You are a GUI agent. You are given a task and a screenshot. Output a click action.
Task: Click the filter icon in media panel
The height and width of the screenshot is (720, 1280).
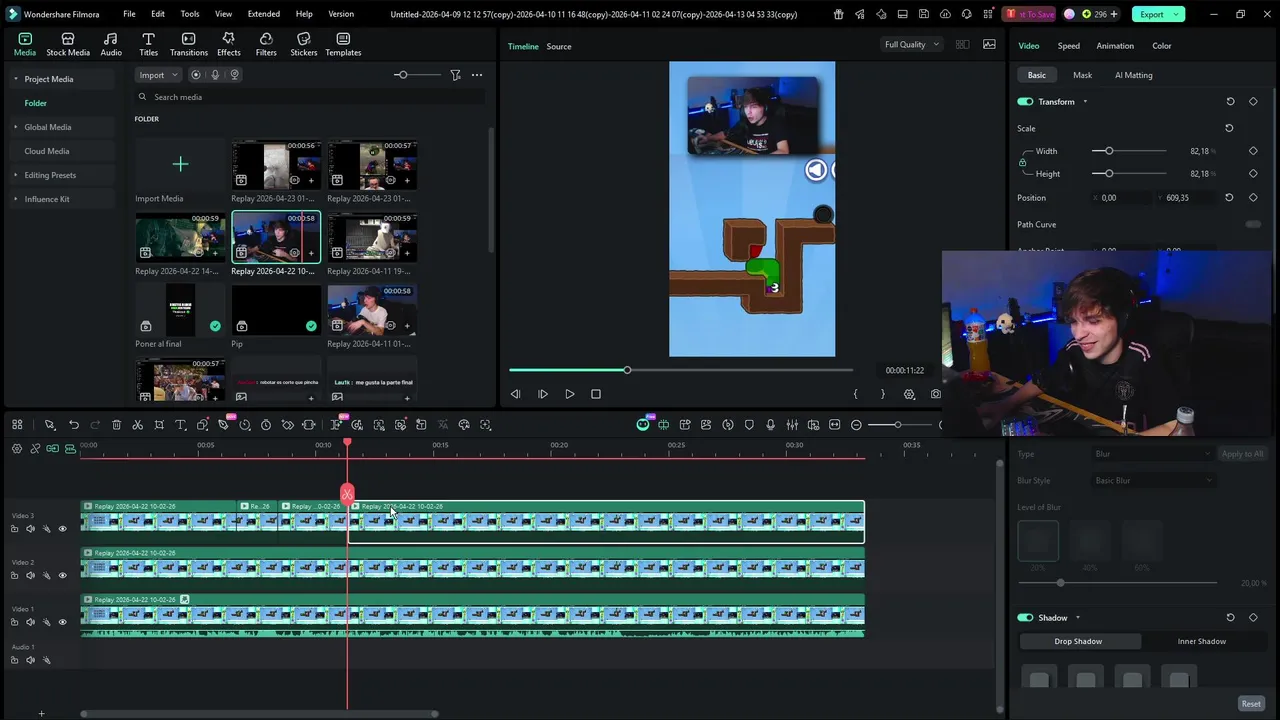click(x=455, y=75)
